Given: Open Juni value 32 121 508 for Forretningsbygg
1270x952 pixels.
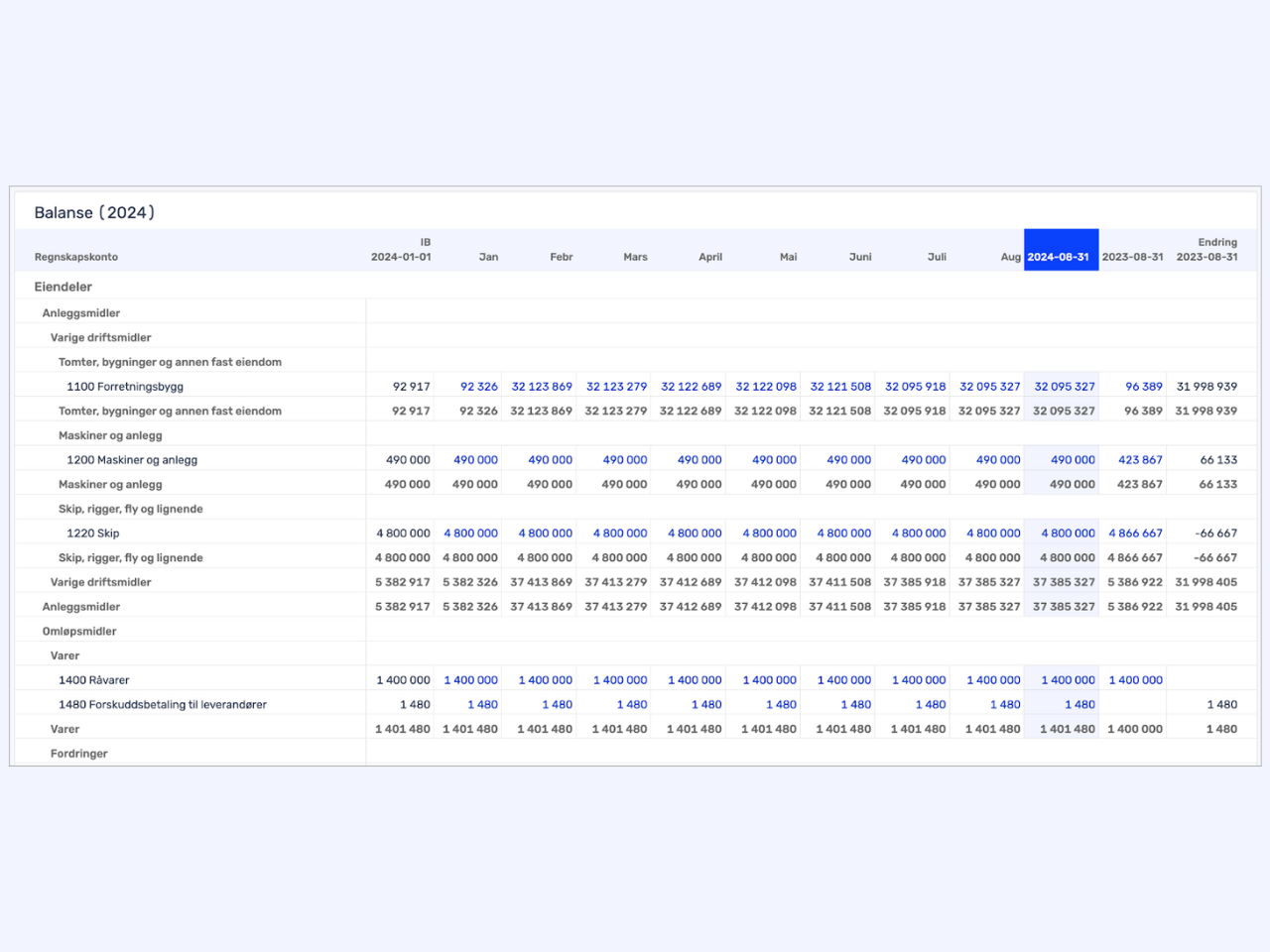Looking at the screenshot, I should (x=840, y=387).
